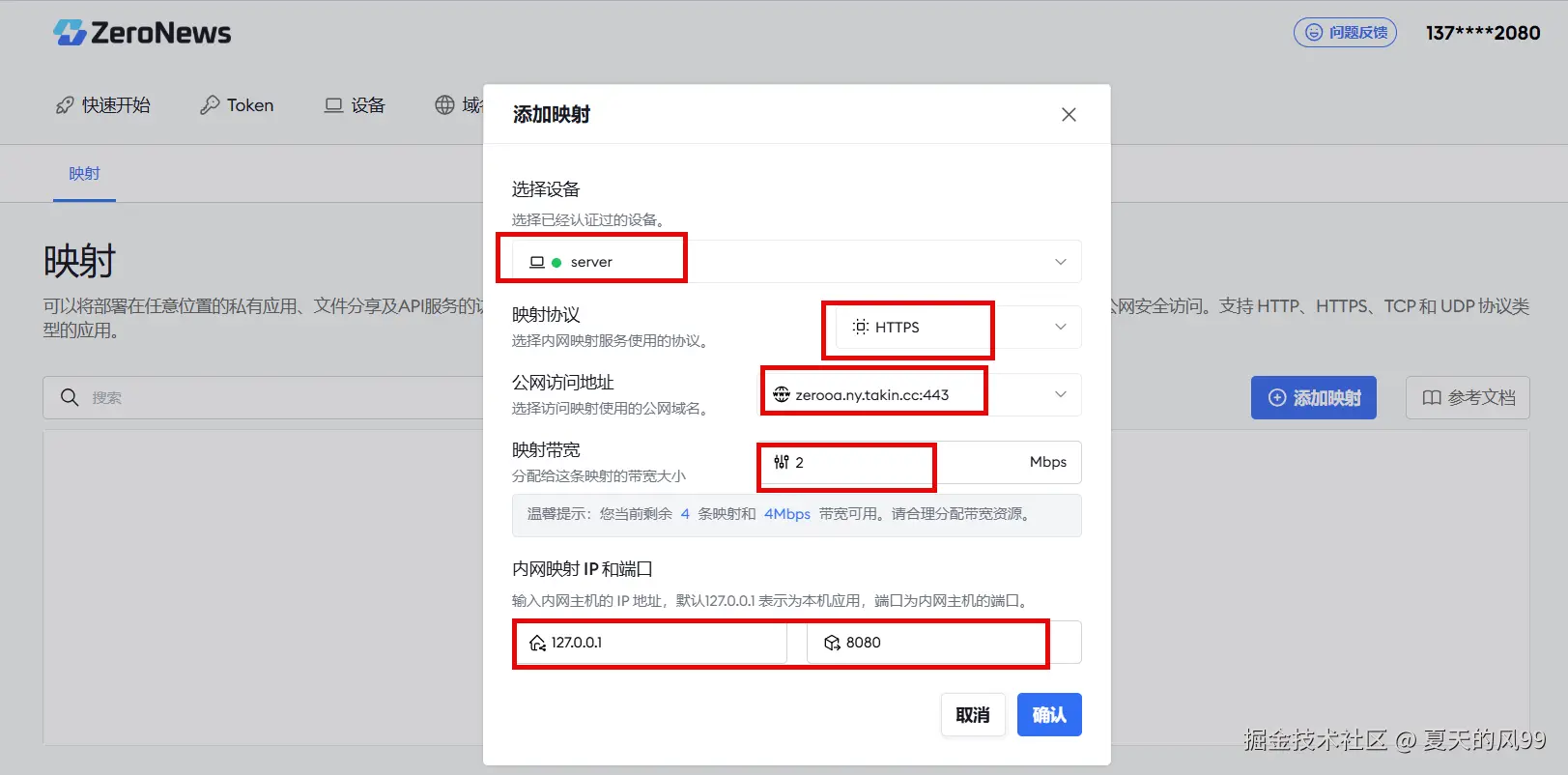Screen dimensions: 1568x775
Task: Click the 内网映射 IP 和端口 heading
Action: click(583, 569)
